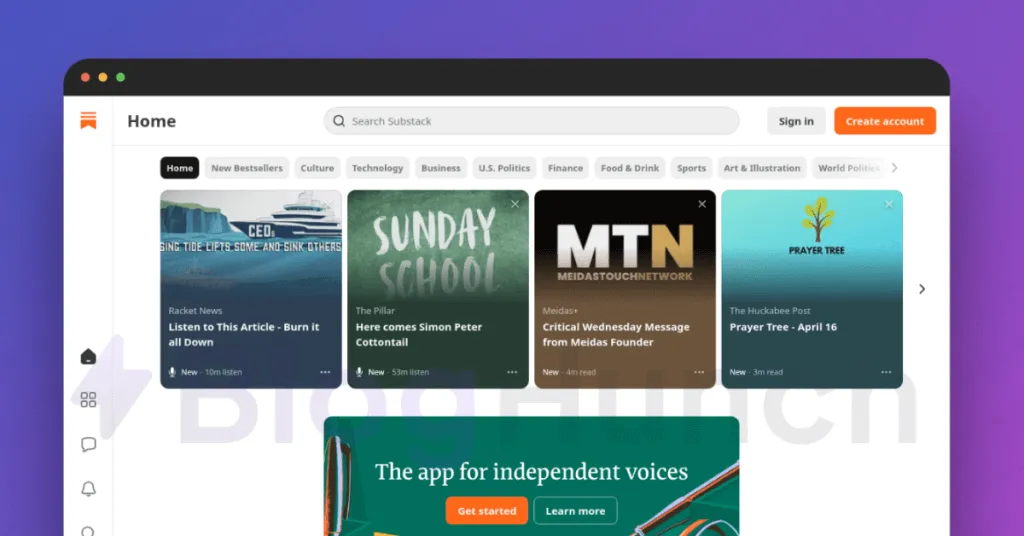Focus the Search Substack field
Viewport: 1024px width, 536px height.
[532, 121]
